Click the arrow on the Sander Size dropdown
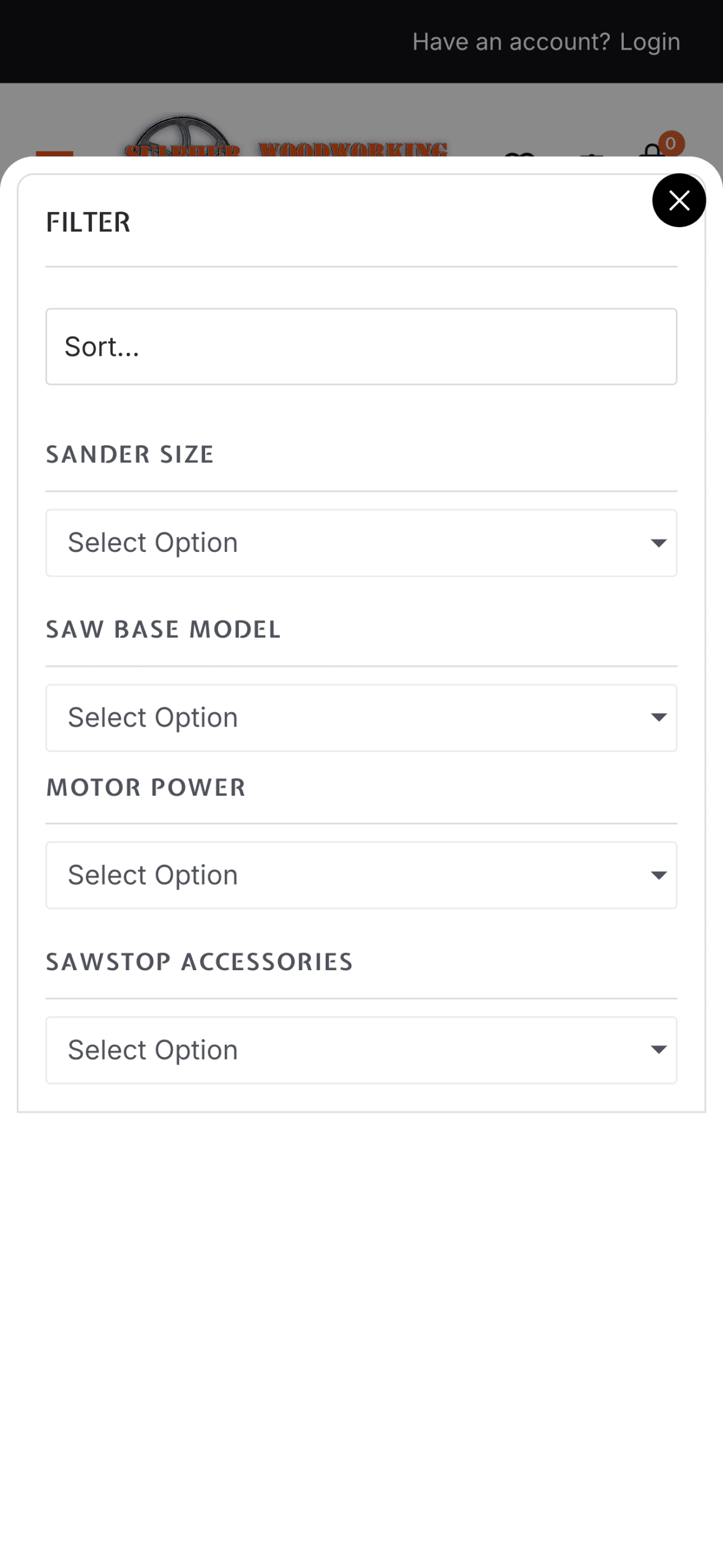The height and width of the screenshot is (1568, 723). tap(658, 543)
